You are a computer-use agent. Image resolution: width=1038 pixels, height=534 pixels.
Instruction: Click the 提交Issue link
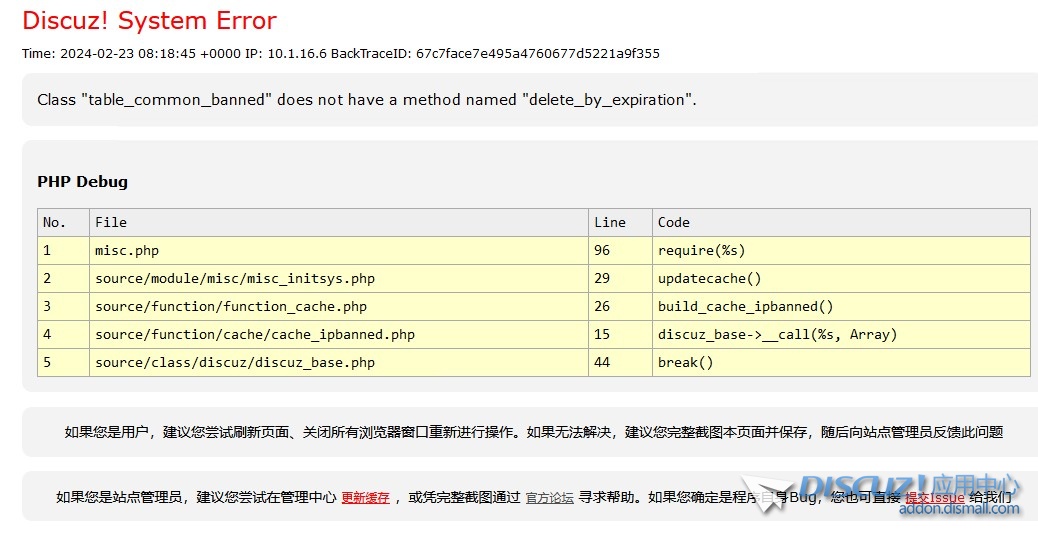[x=934, y=497]
